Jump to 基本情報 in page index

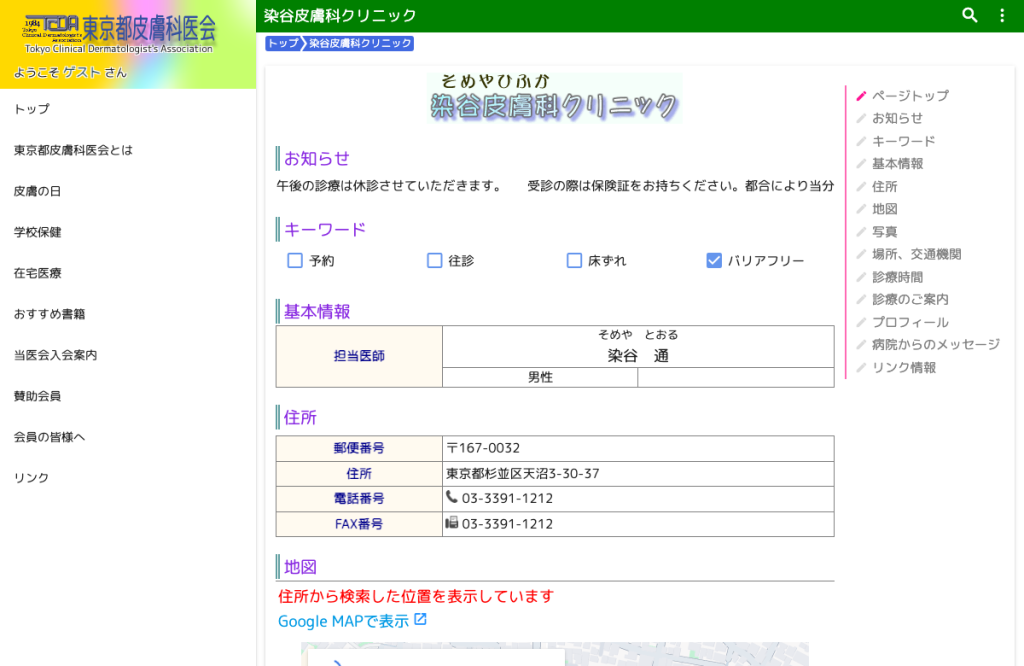click(x=897, y=164)
